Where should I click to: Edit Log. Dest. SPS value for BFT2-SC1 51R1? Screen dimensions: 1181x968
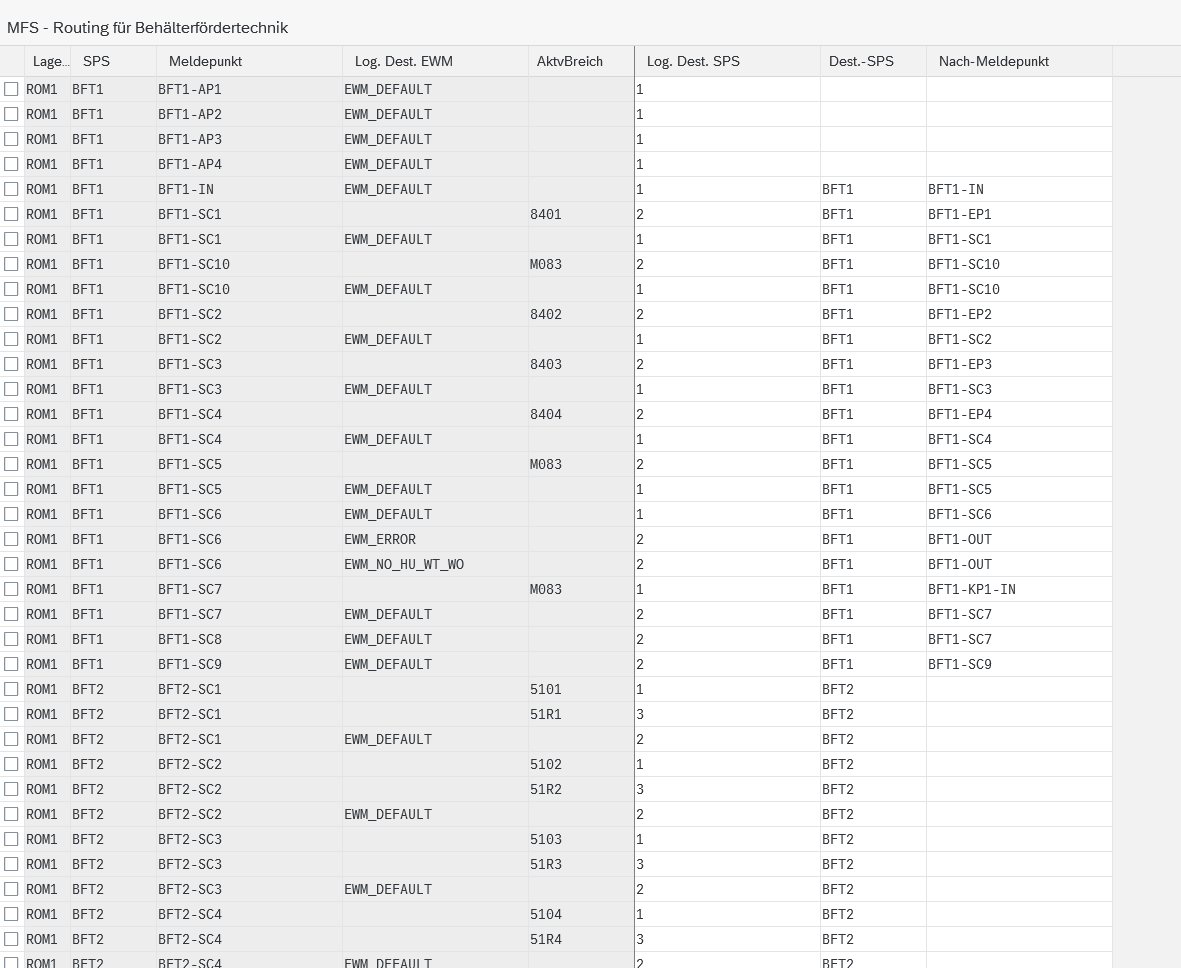tap(728, 714)
